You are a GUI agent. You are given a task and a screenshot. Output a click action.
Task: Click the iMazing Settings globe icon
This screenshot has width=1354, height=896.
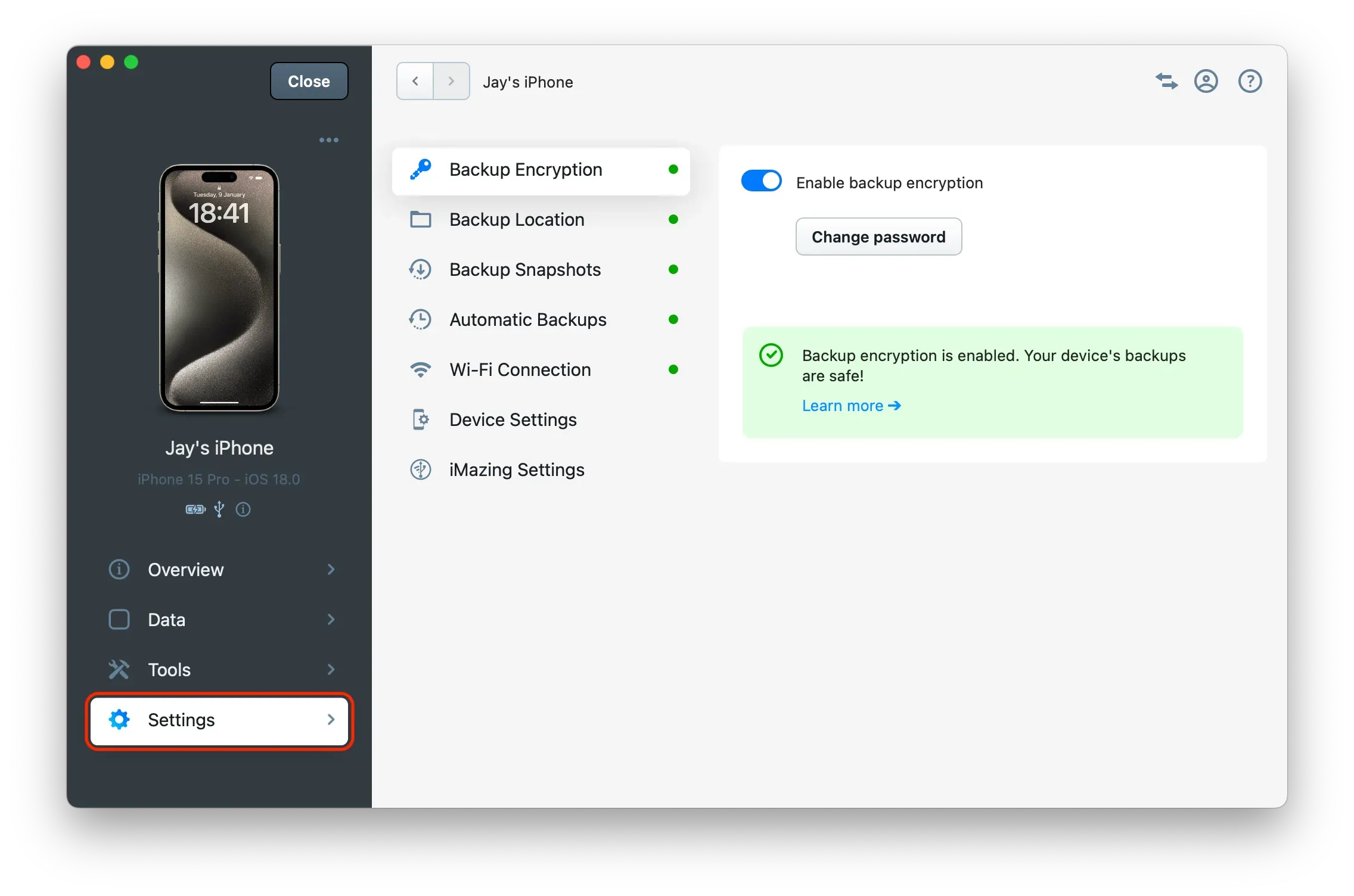[x=421, y=469]
